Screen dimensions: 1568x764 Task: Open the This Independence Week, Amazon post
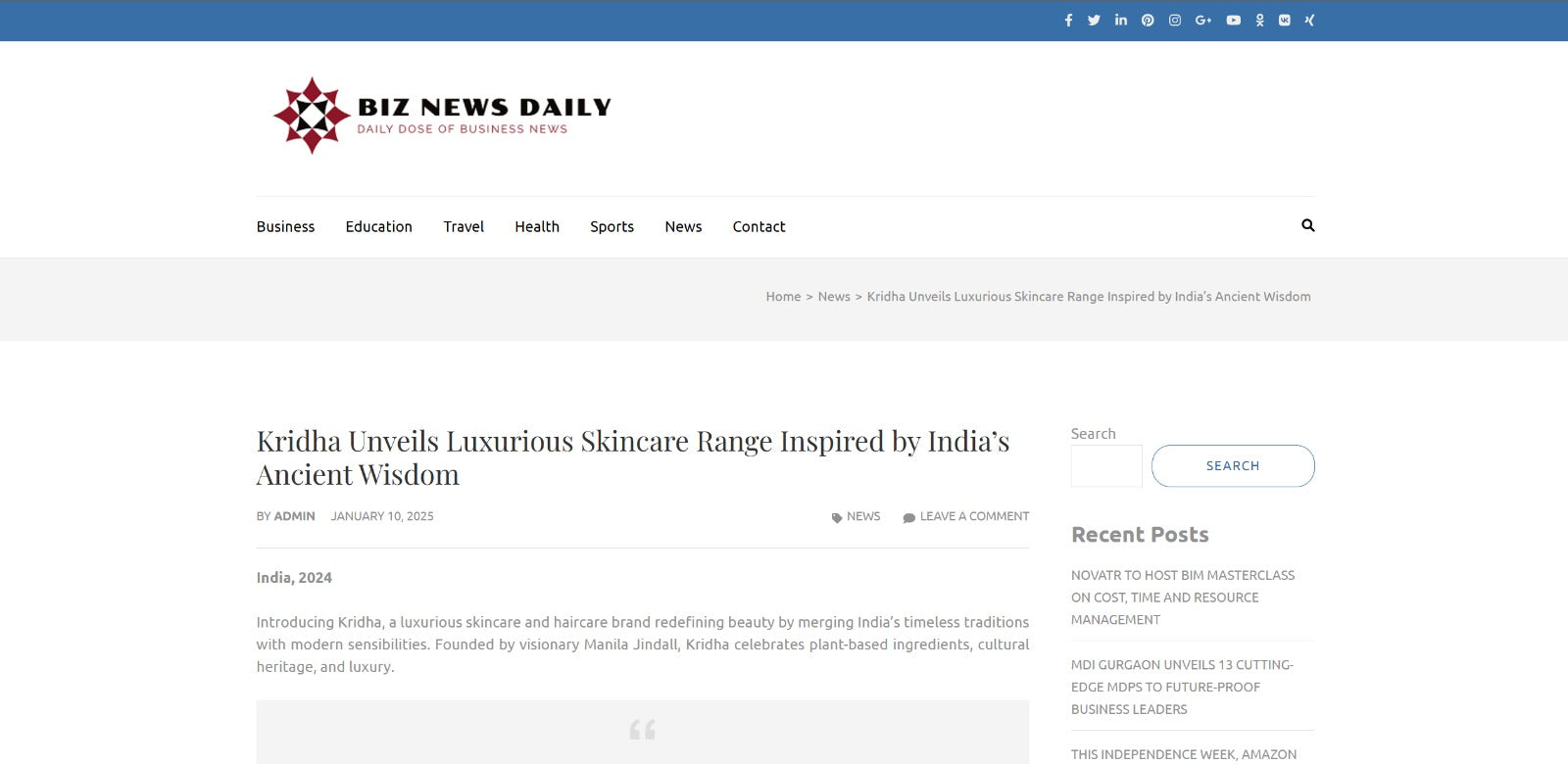(x=1184, y=754)
